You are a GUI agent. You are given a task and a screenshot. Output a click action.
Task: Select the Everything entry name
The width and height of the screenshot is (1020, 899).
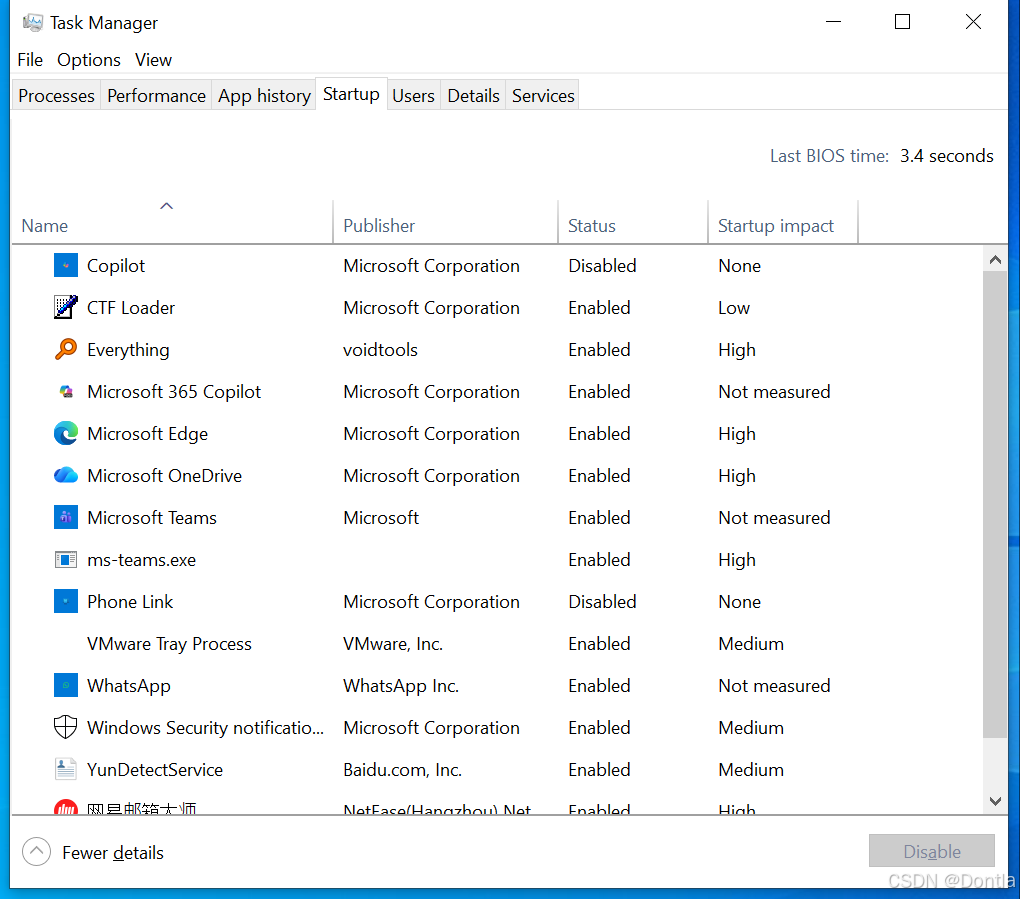128,350
